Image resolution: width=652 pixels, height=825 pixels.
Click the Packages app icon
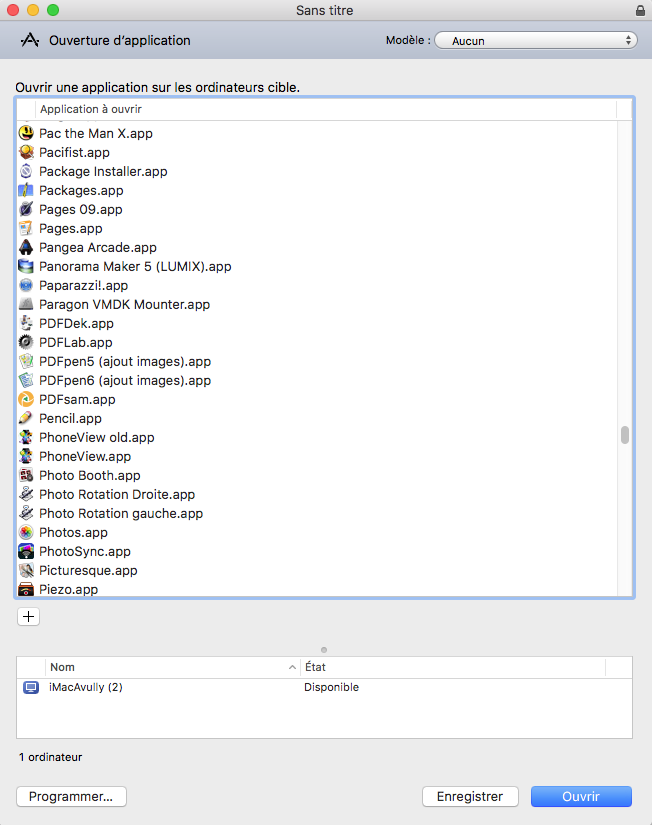[26, 190]
